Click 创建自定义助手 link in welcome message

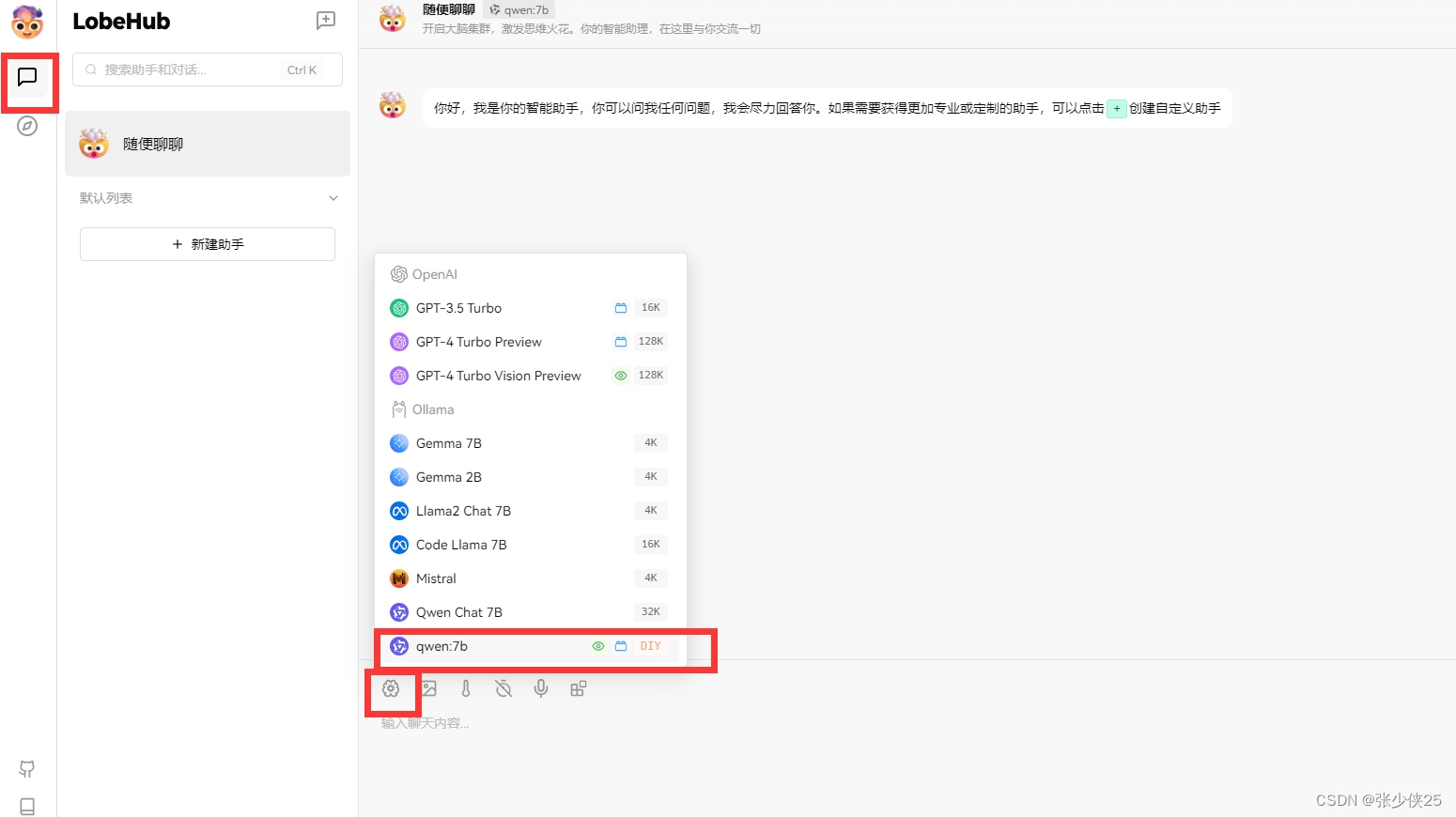(1175, 108)
